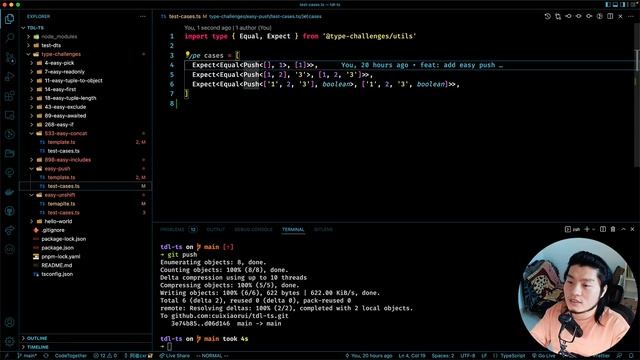The width and height of the screenshot is (640, 360).
Task: Click the open changes compare icon
Action: (x=558, y=16)
